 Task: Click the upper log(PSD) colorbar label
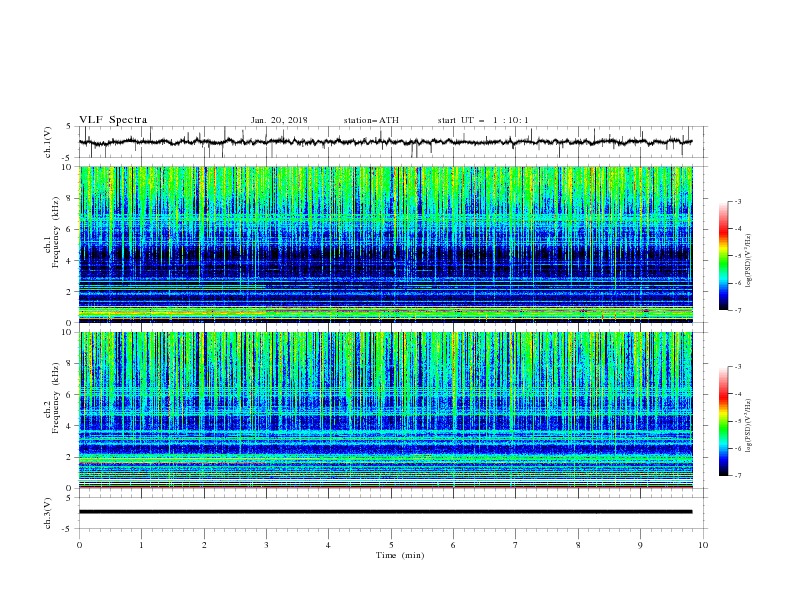click(x=750, y=261)
